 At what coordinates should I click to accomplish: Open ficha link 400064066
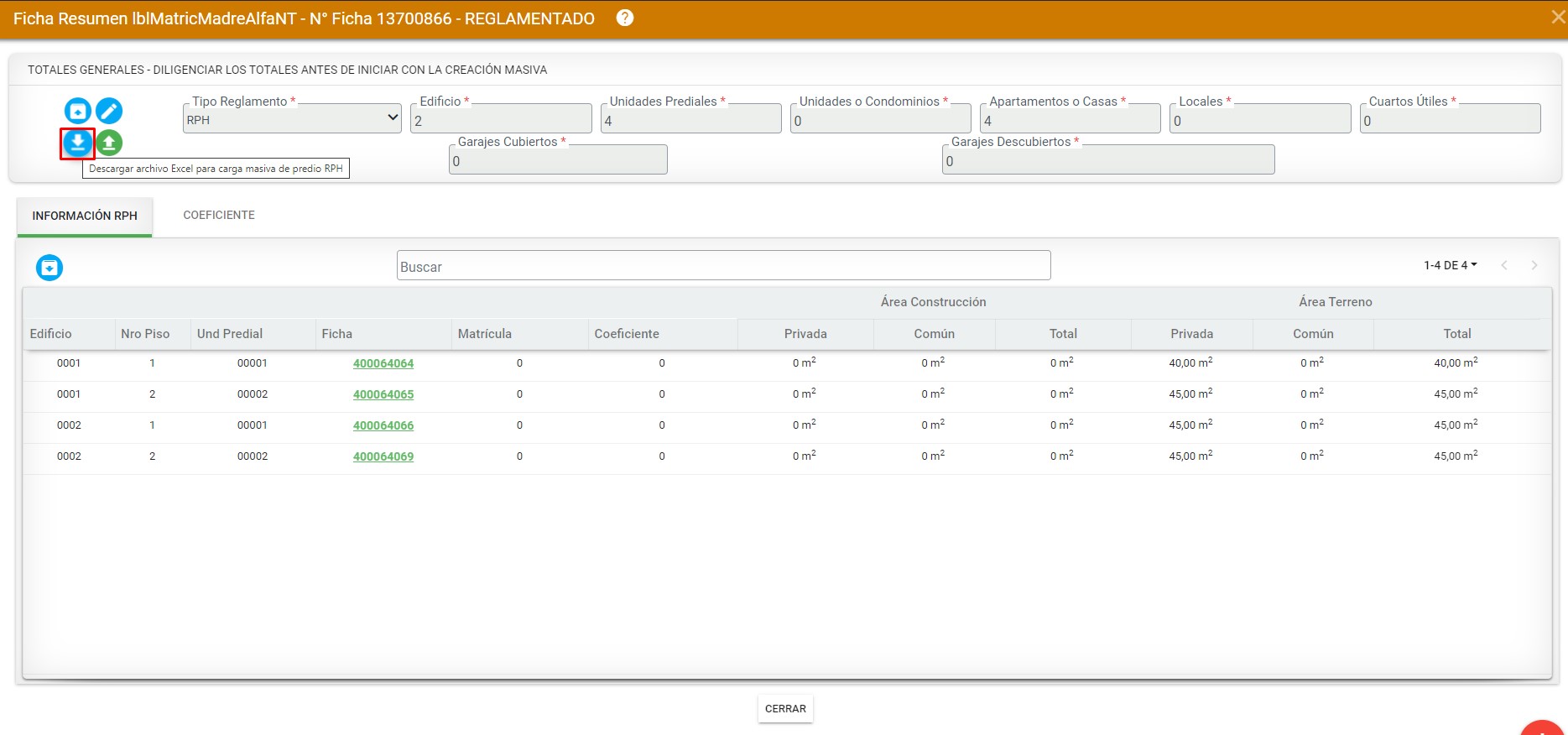click(x=383, y=425)
